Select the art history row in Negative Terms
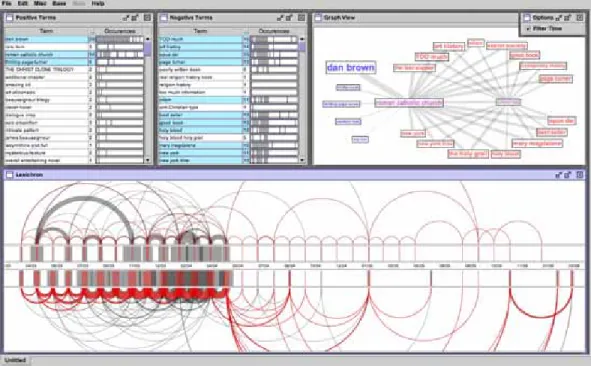 coord(229,47)
